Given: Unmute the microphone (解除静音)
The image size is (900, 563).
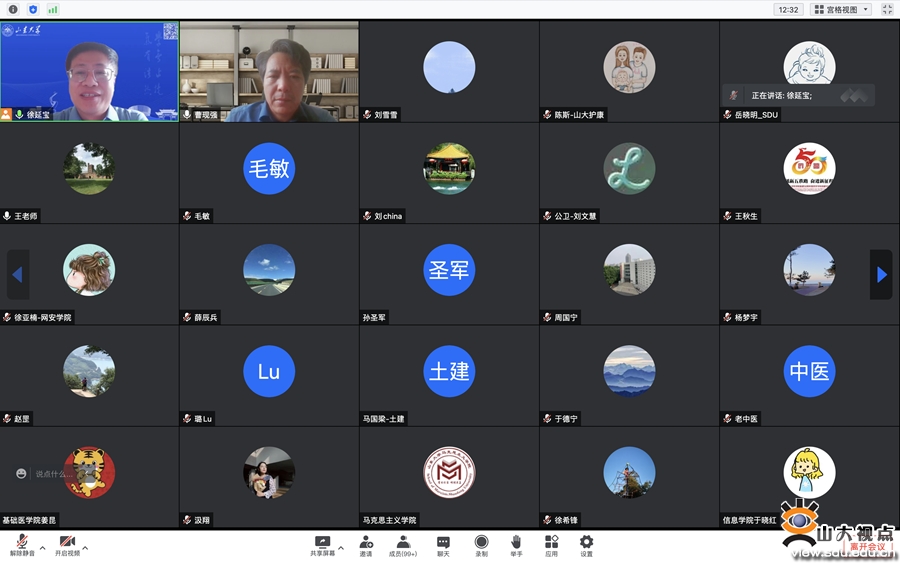Looking at the screenshot, I should (x=22, y=543).
